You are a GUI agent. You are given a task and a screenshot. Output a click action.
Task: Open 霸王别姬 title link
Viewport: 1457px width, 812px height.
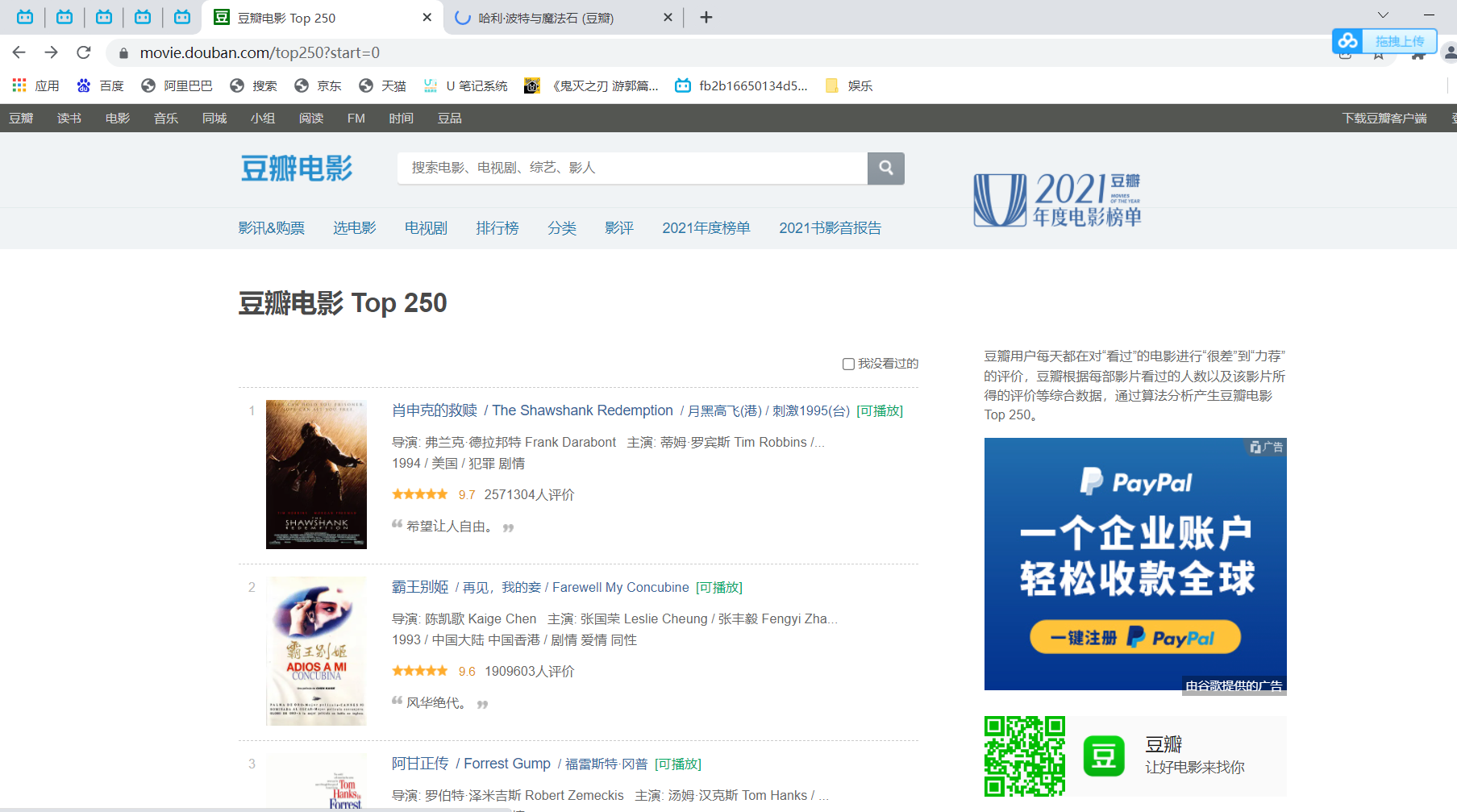point(420,587)
